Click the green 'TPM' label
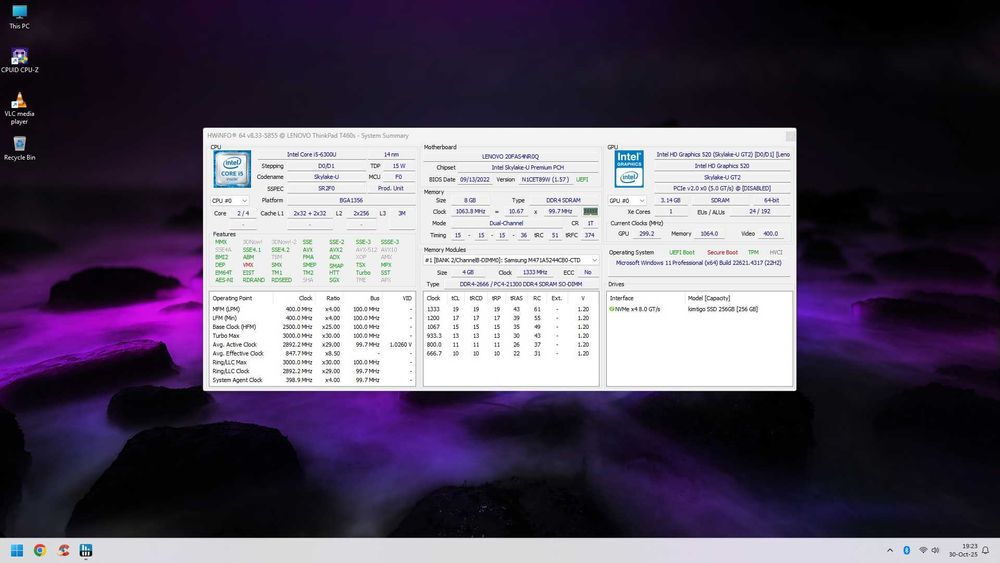This screenshot has height=563, width=1000. click(x=753, y=252)
